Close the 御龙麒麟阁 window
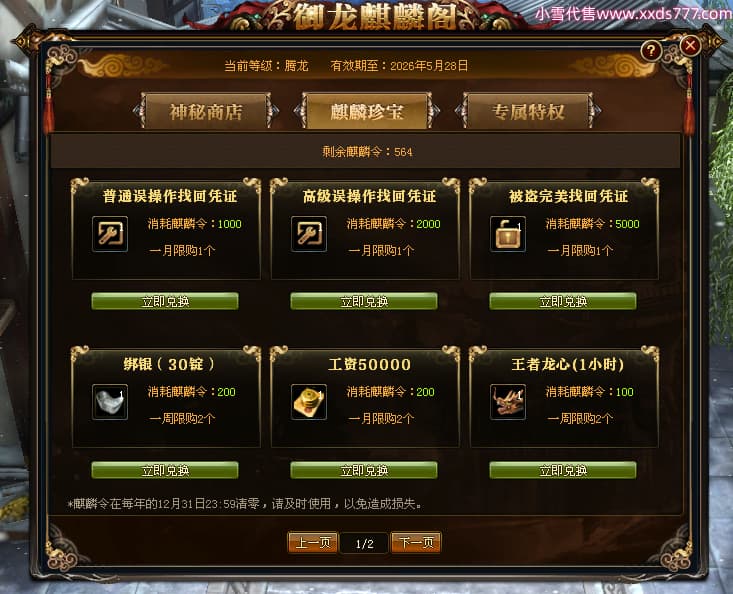The image size is (733, 594). tap(690, 45)
